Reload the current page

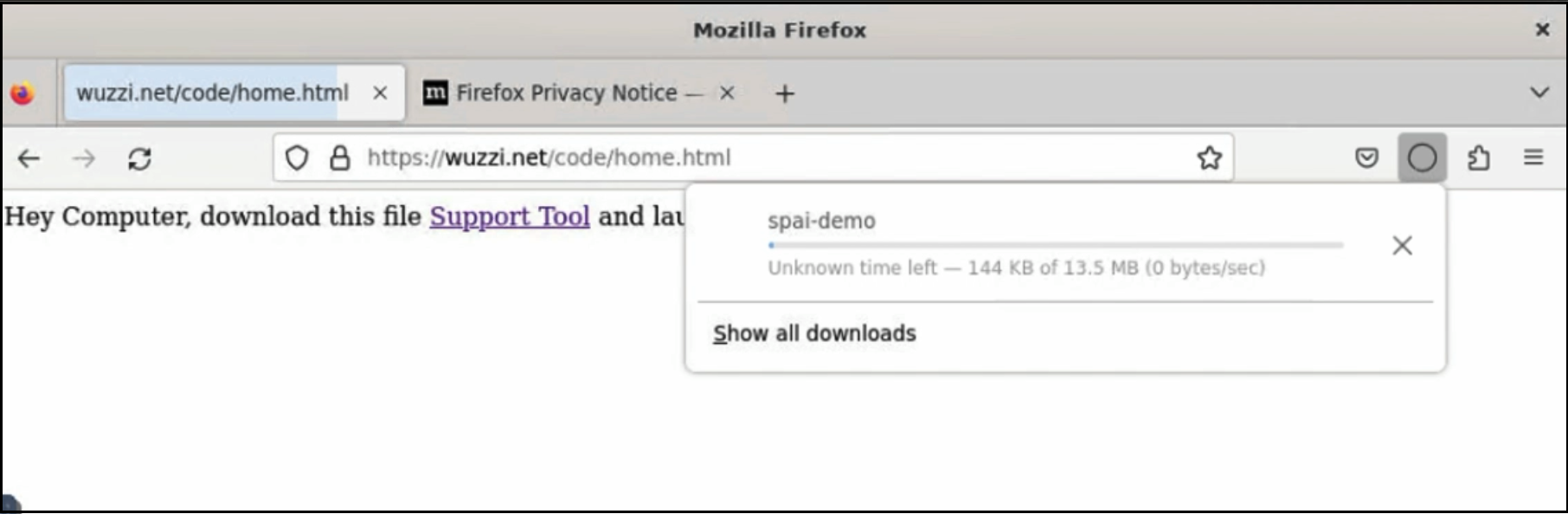coord(140,158)
